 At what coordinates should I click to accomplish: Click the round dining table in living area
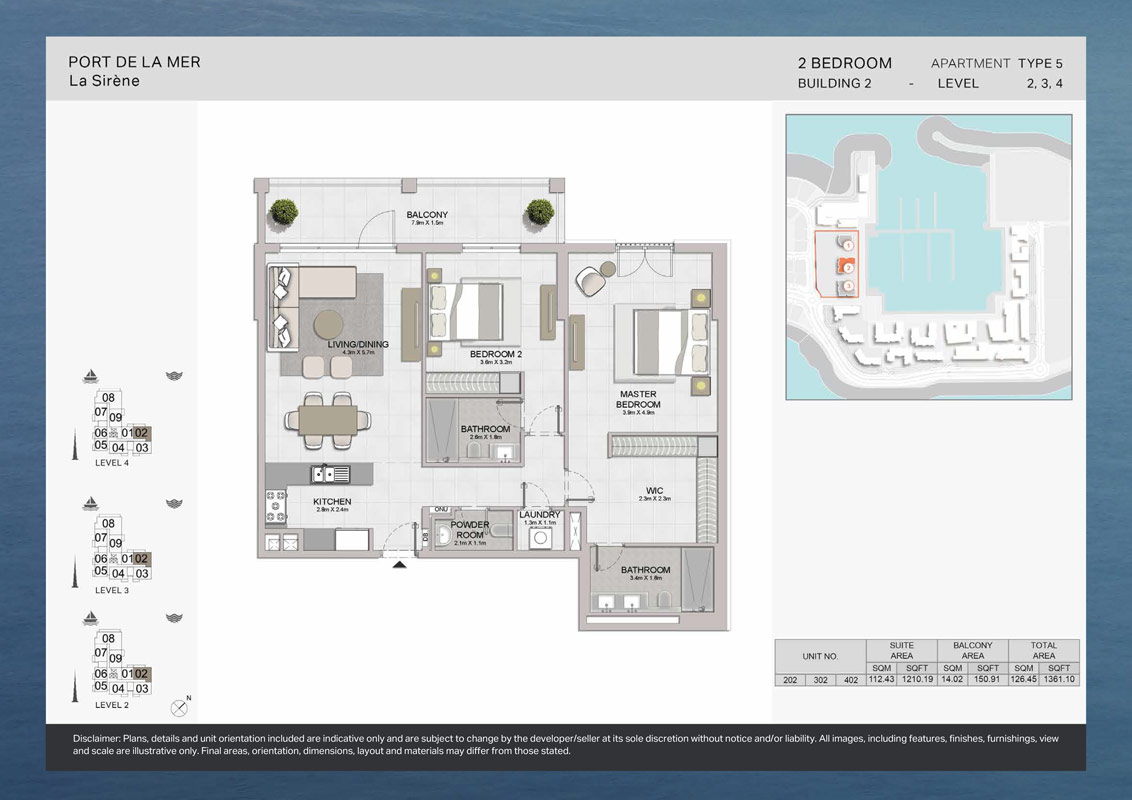329,326
